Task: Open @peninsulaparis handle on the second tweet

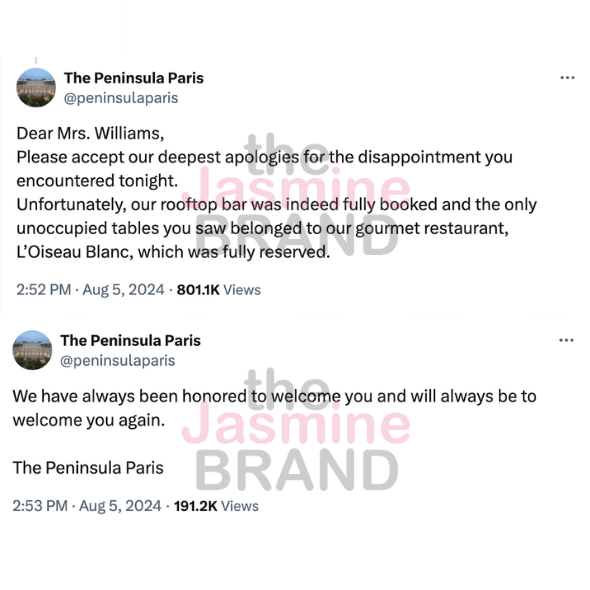Action: click(x=118, y=361)
